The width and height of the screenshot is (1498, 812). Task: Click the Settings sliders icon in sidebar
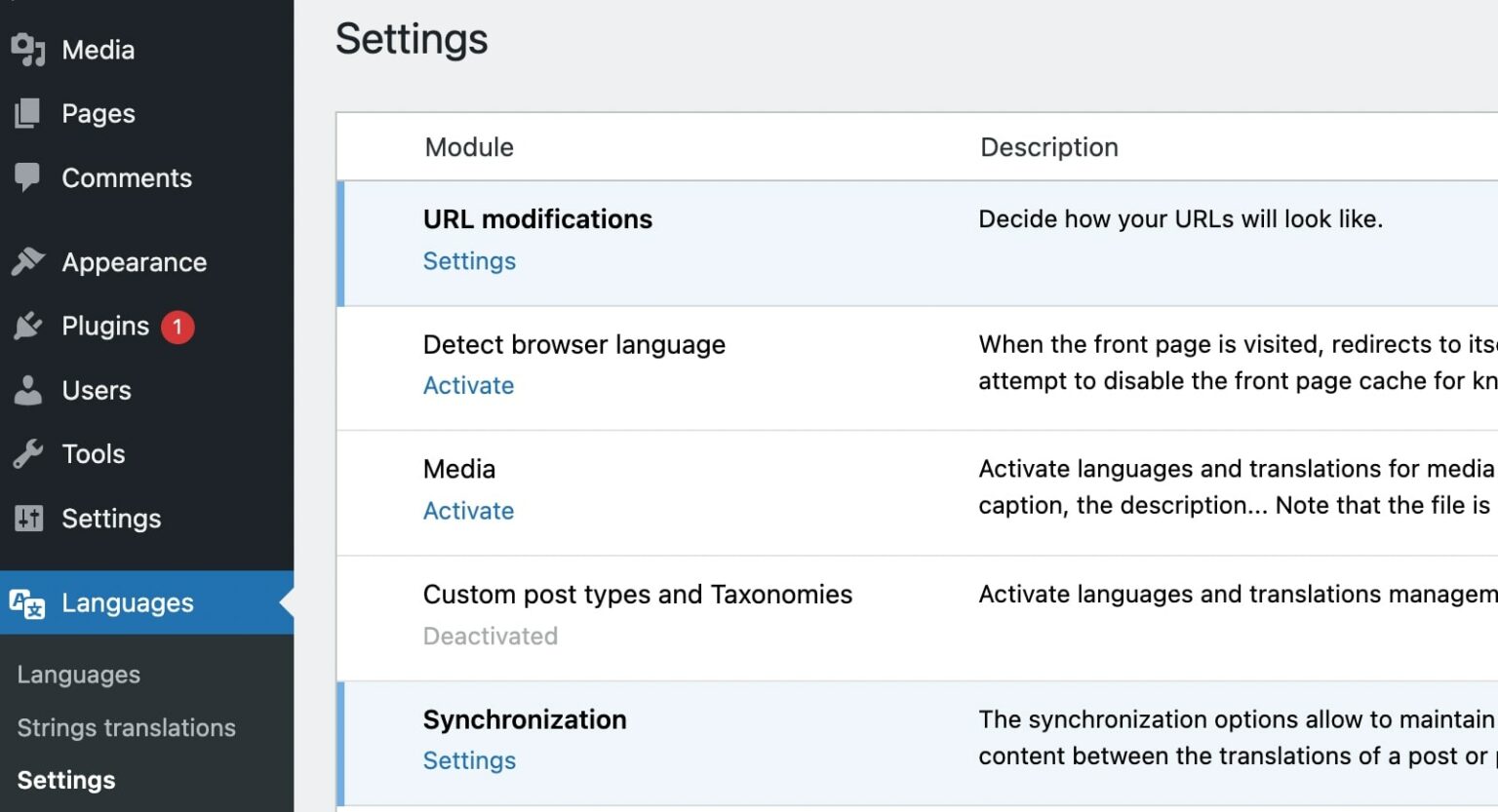[x=27, y=519]
